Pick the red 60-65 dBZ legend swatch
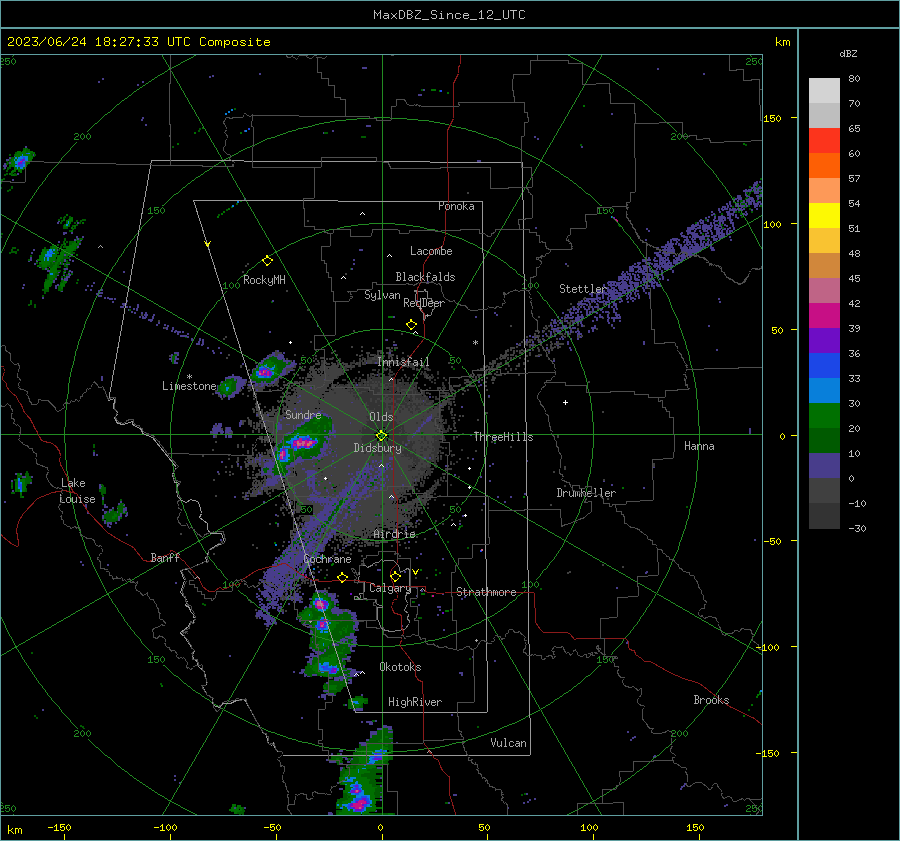Image resolution: width=900 pixels, height=841 pixels. 824,141
